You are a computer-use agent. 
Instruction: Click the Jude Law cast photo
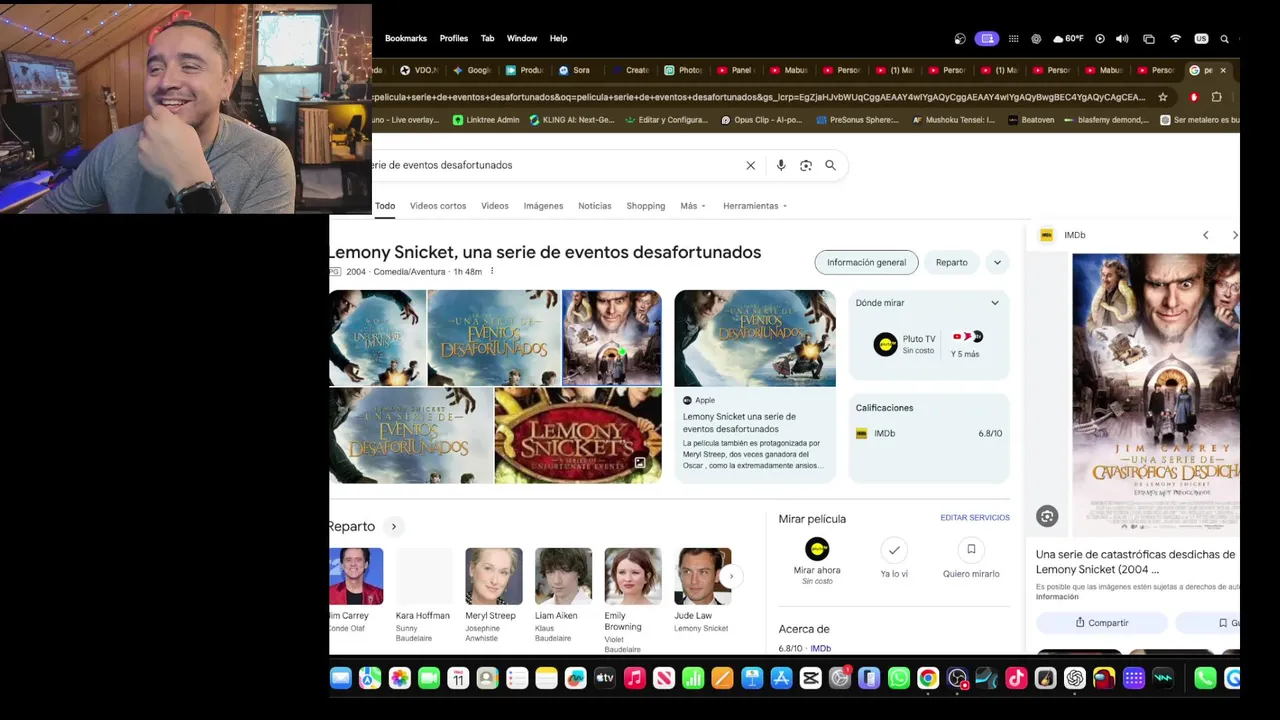click(702, 576)
